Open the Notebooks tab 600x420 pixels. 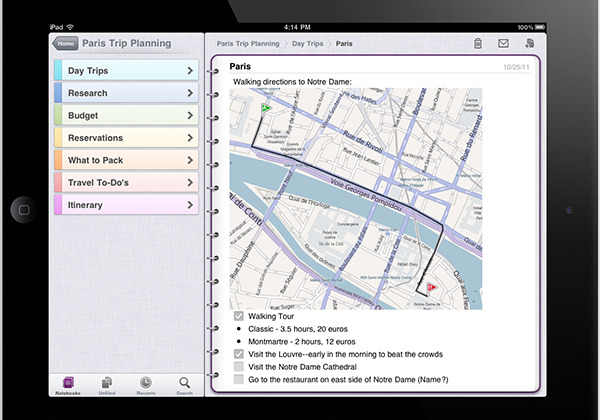(68, 384)
